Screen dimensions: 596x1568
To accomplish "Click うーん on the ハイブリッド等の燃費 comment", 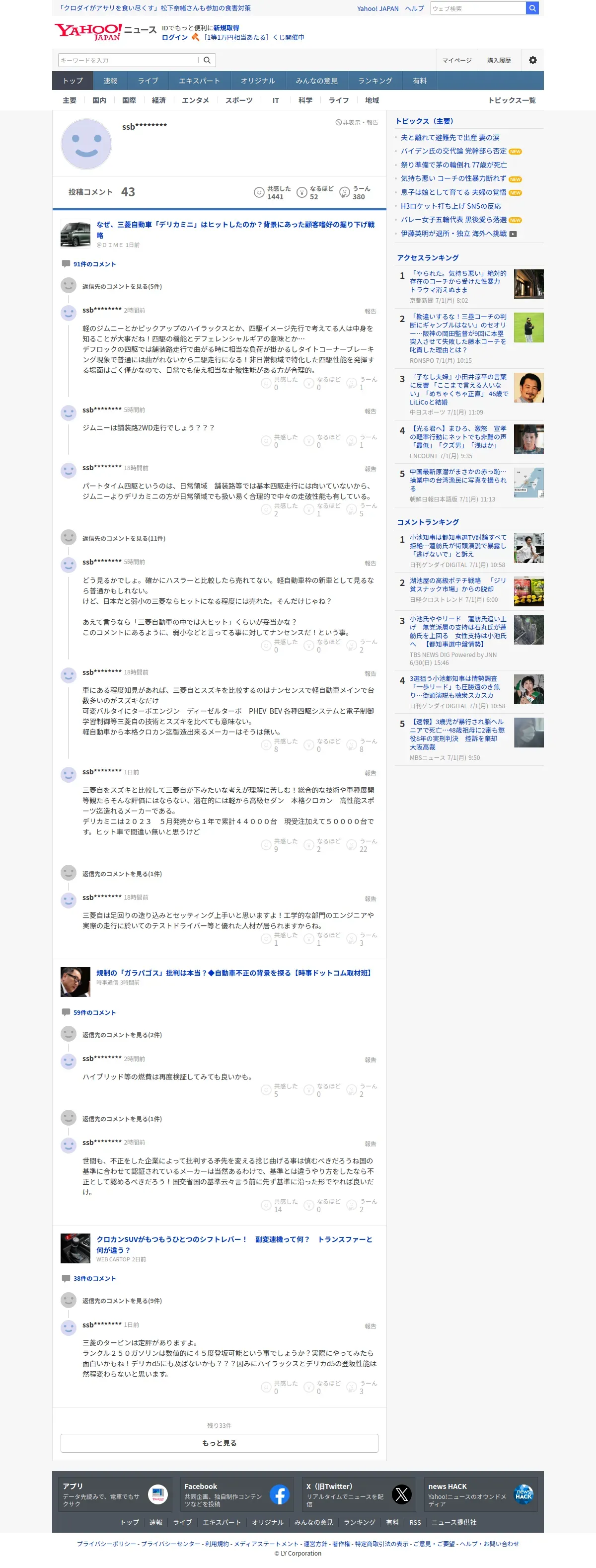I will [x=362, y=1090].
